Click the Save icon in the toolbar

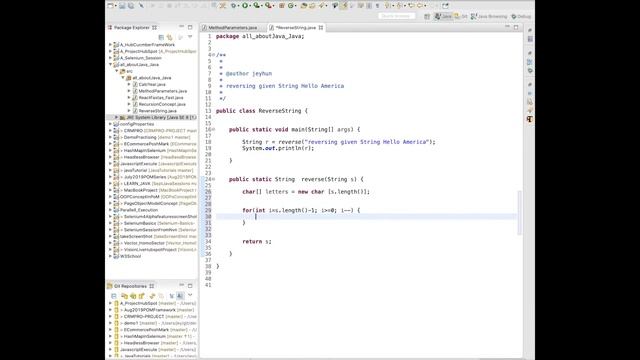[x=122, y=6]
